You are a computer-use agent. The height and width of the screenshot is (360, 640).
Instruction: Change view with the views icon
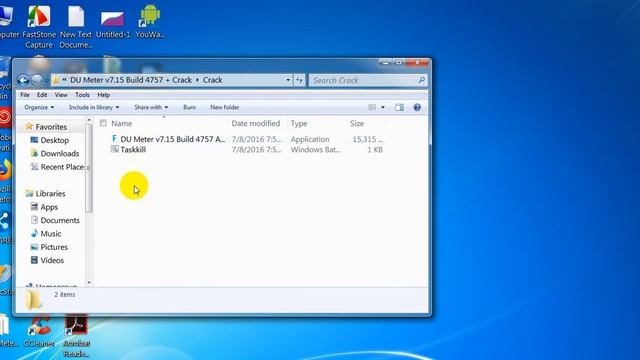coord(372,107)
